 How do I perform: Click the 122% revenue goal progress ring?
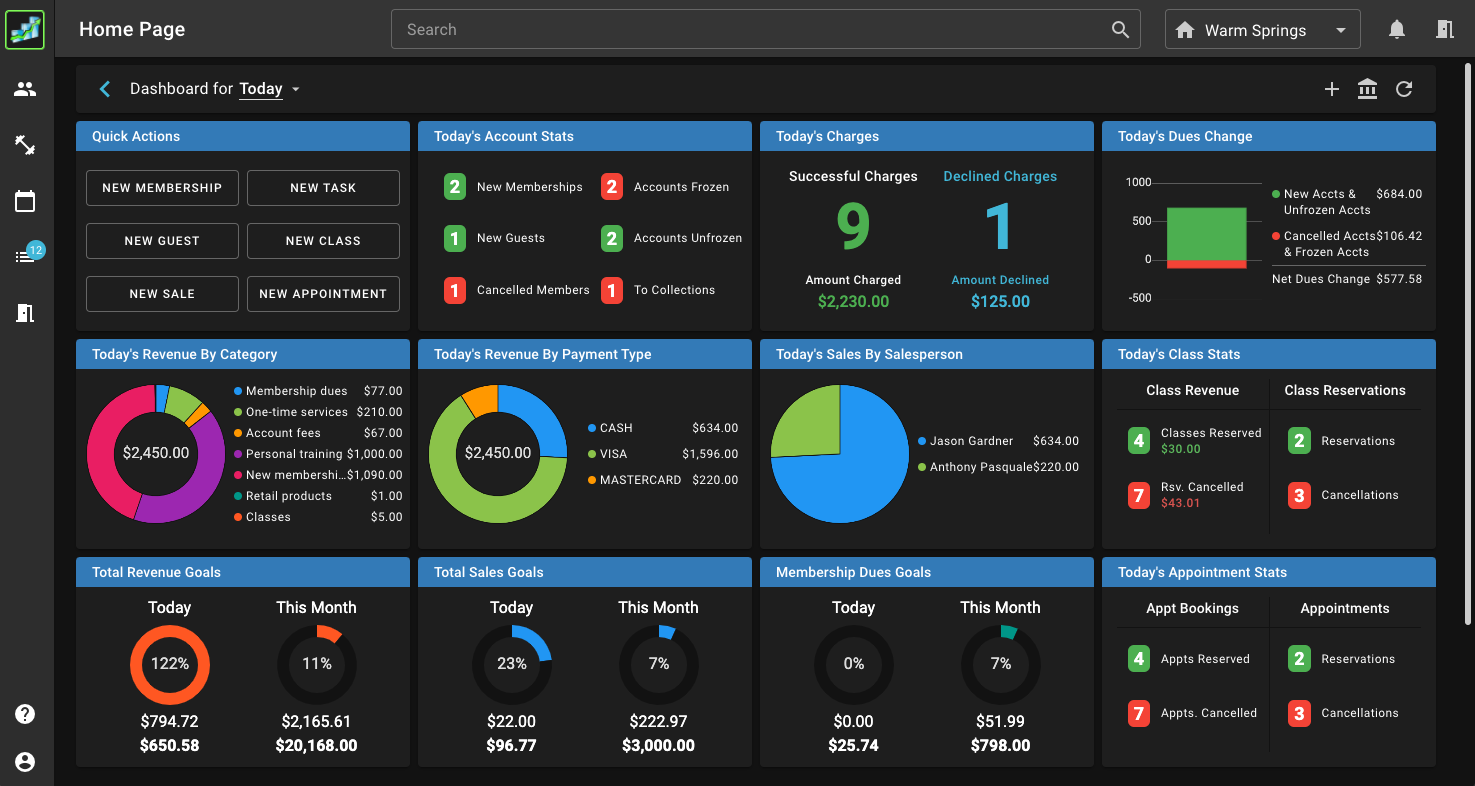(x=170, y=664)
